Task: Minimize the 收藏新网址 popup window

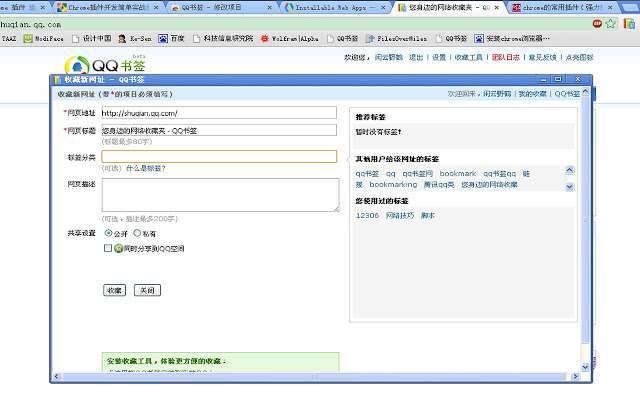Action: [543, 79]
